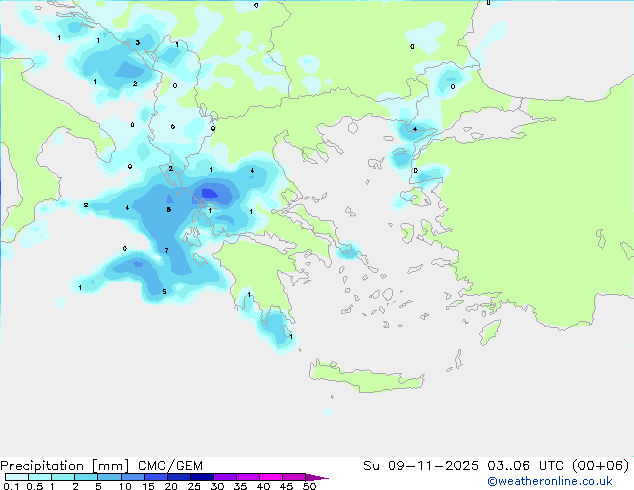This screenshot has width=634, height=490.
Task: Click the 'CMC/GEM' model label
Action: pos(170,466)
